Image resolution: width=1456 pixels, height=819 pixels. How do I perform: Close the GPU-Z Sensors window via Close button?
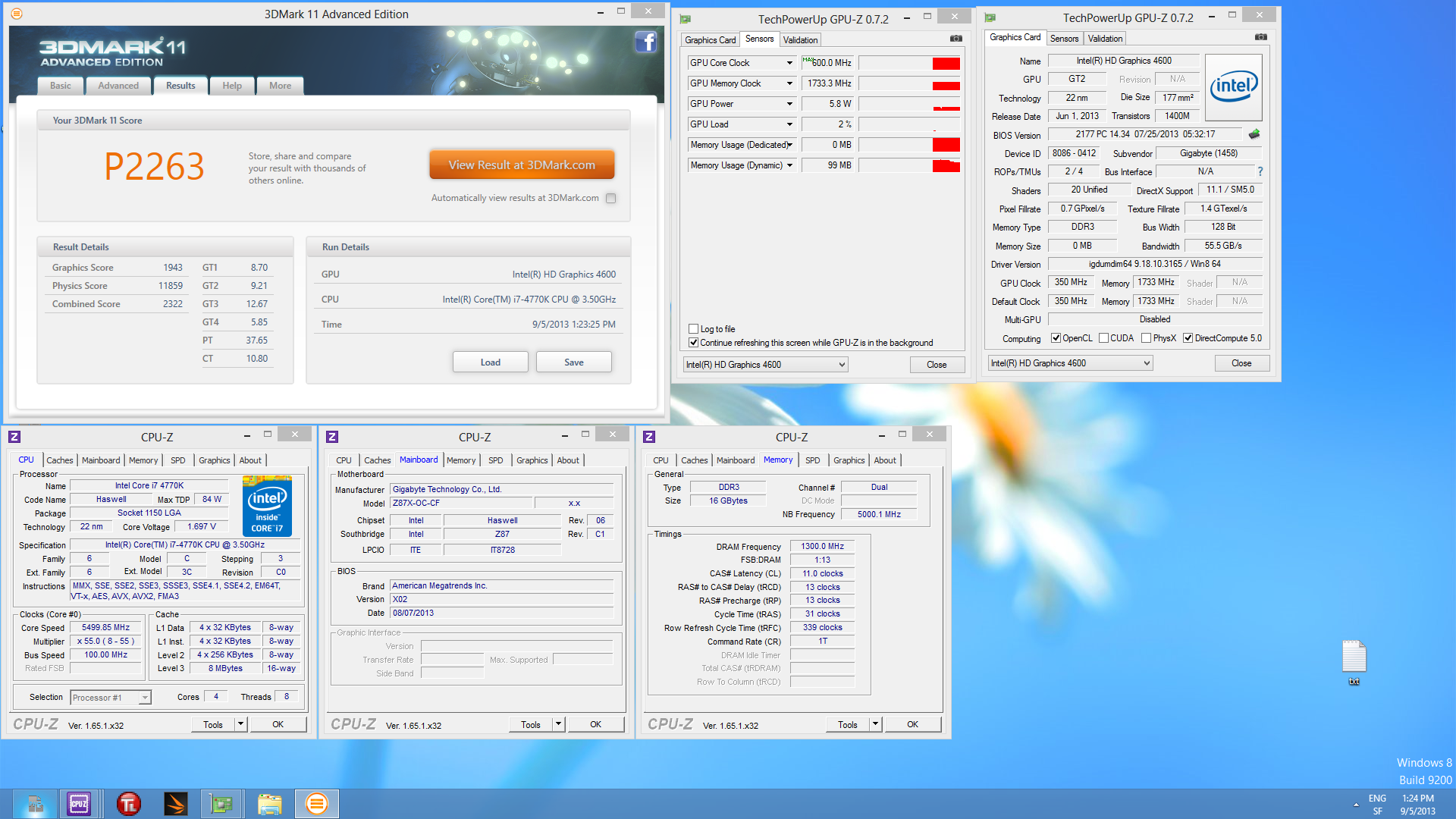coord(937,365)
